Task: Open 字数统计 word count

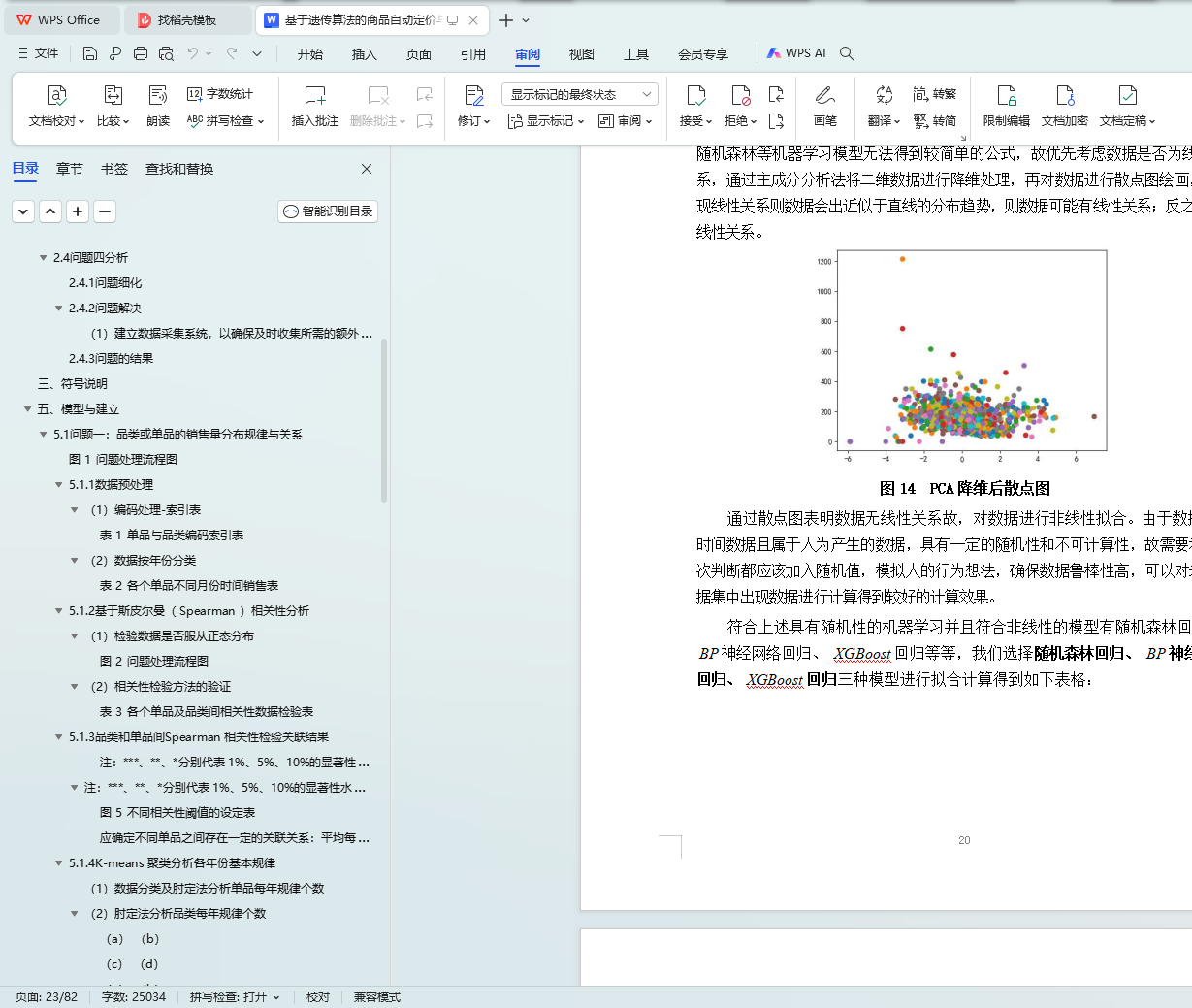Action: pos(220,94)
